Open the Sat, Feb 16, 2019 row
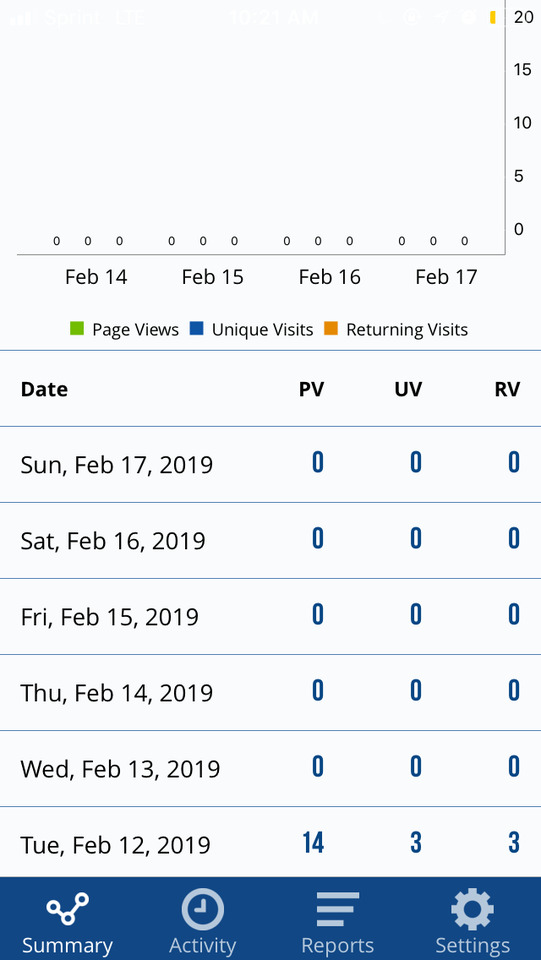 click(x=270, y=541)
